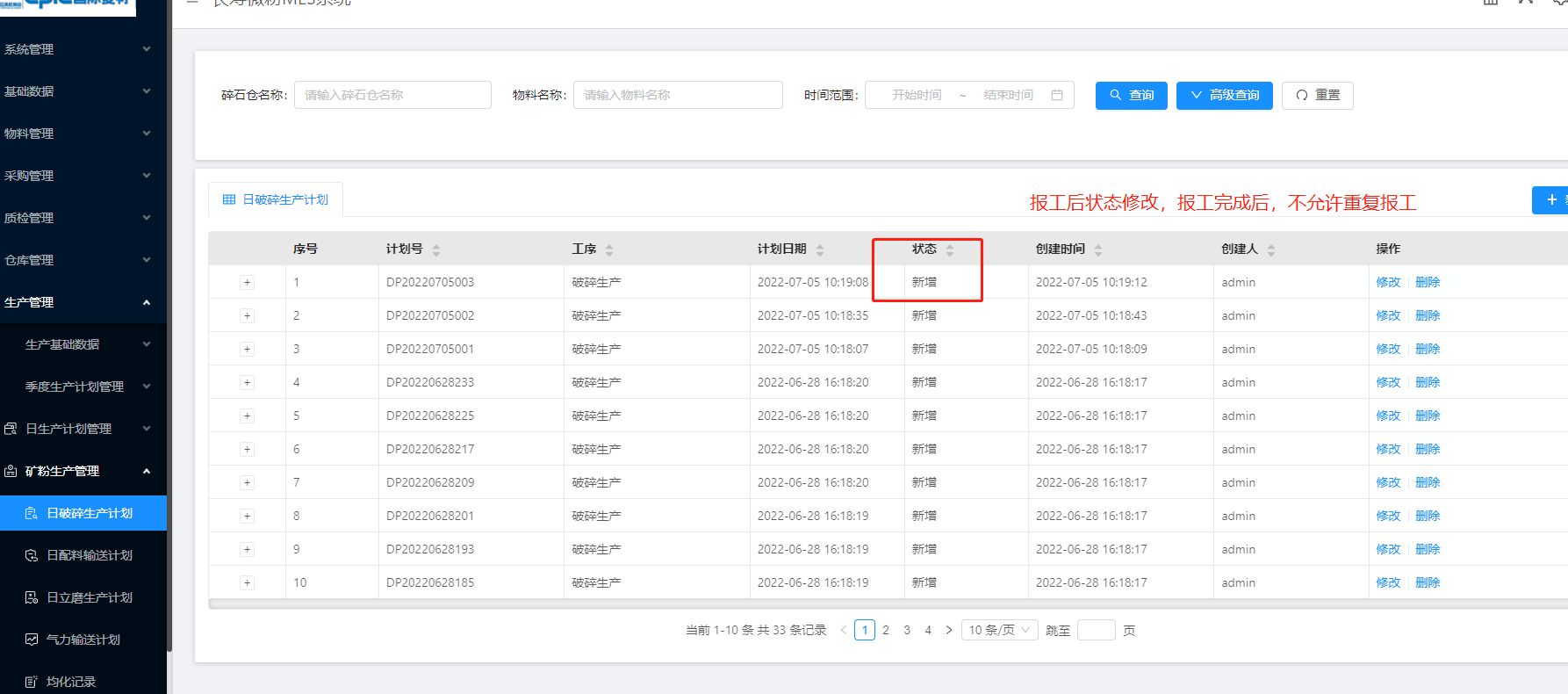Click the table horizontal scrollbar
Screen dimensions: 1568x694
pos(888,604)
